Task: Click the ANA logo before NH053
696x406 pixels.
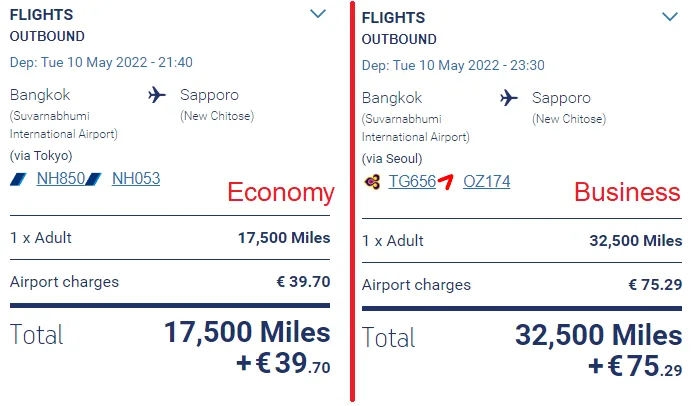Action: click(93, 179)
